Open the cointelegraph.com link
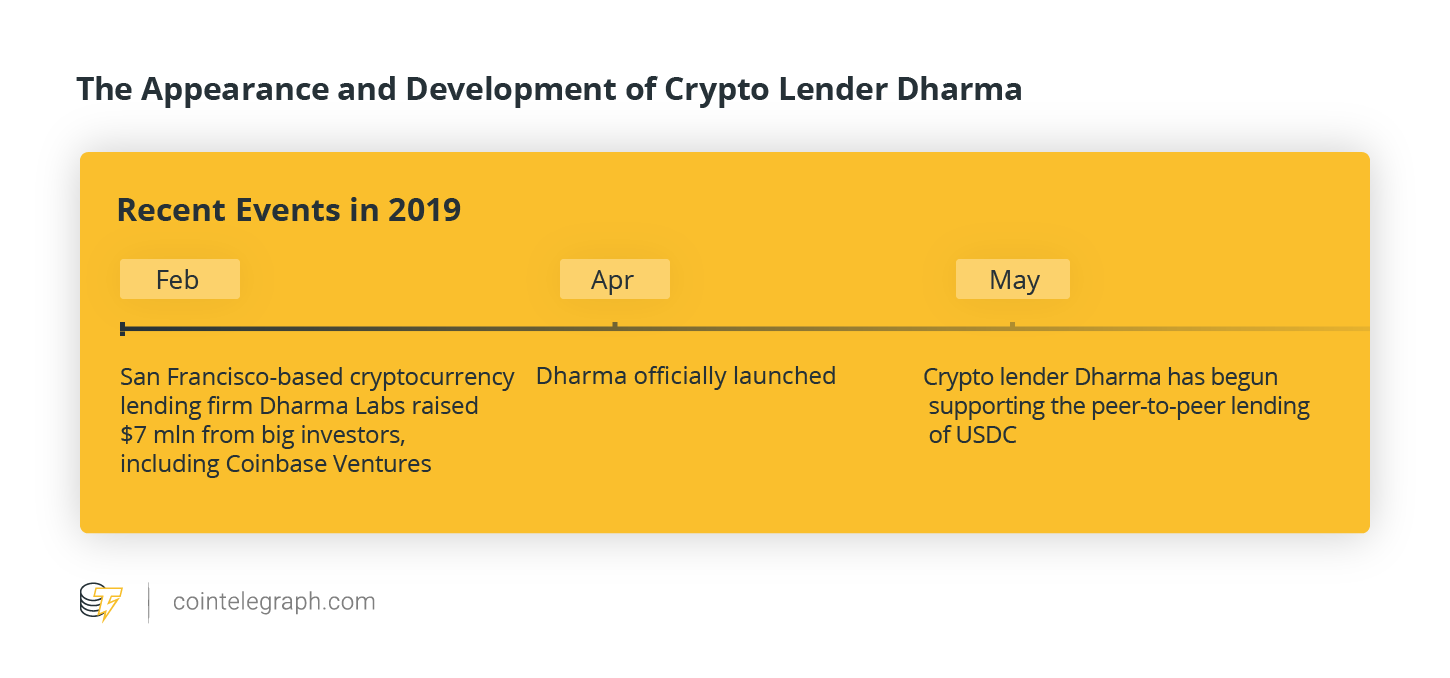This screenshot has height=678, width=1450. click(x=274, y=602)
